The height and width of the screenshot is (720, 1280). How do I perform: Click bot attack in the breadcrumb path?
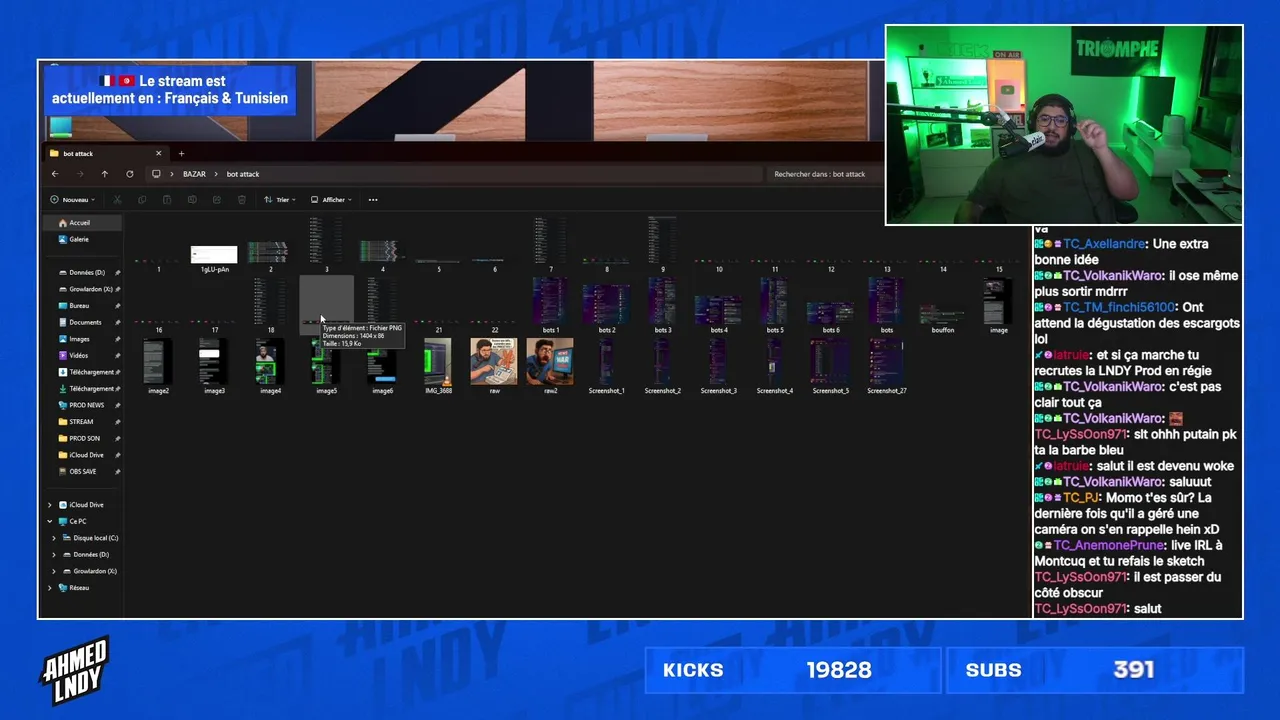(x=243, y=174)
